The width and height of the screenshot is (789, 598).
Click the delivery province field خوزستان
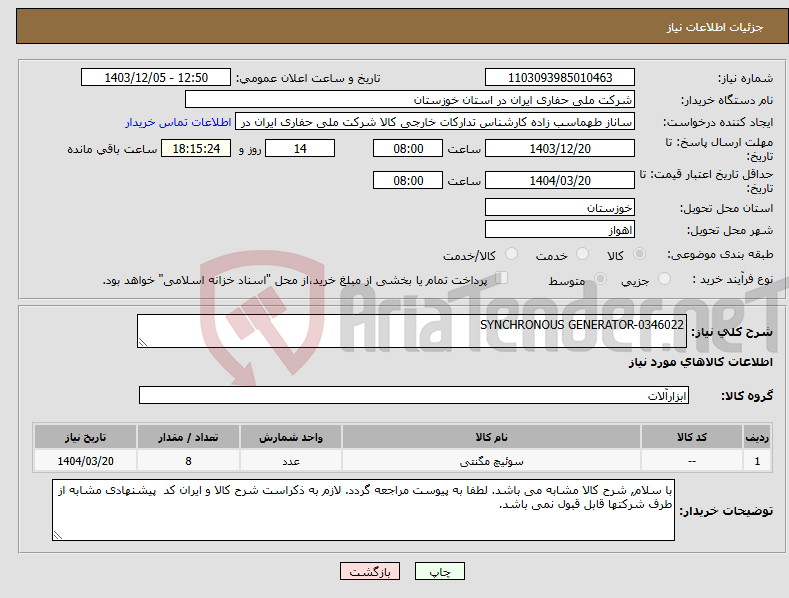pos(560,207)
